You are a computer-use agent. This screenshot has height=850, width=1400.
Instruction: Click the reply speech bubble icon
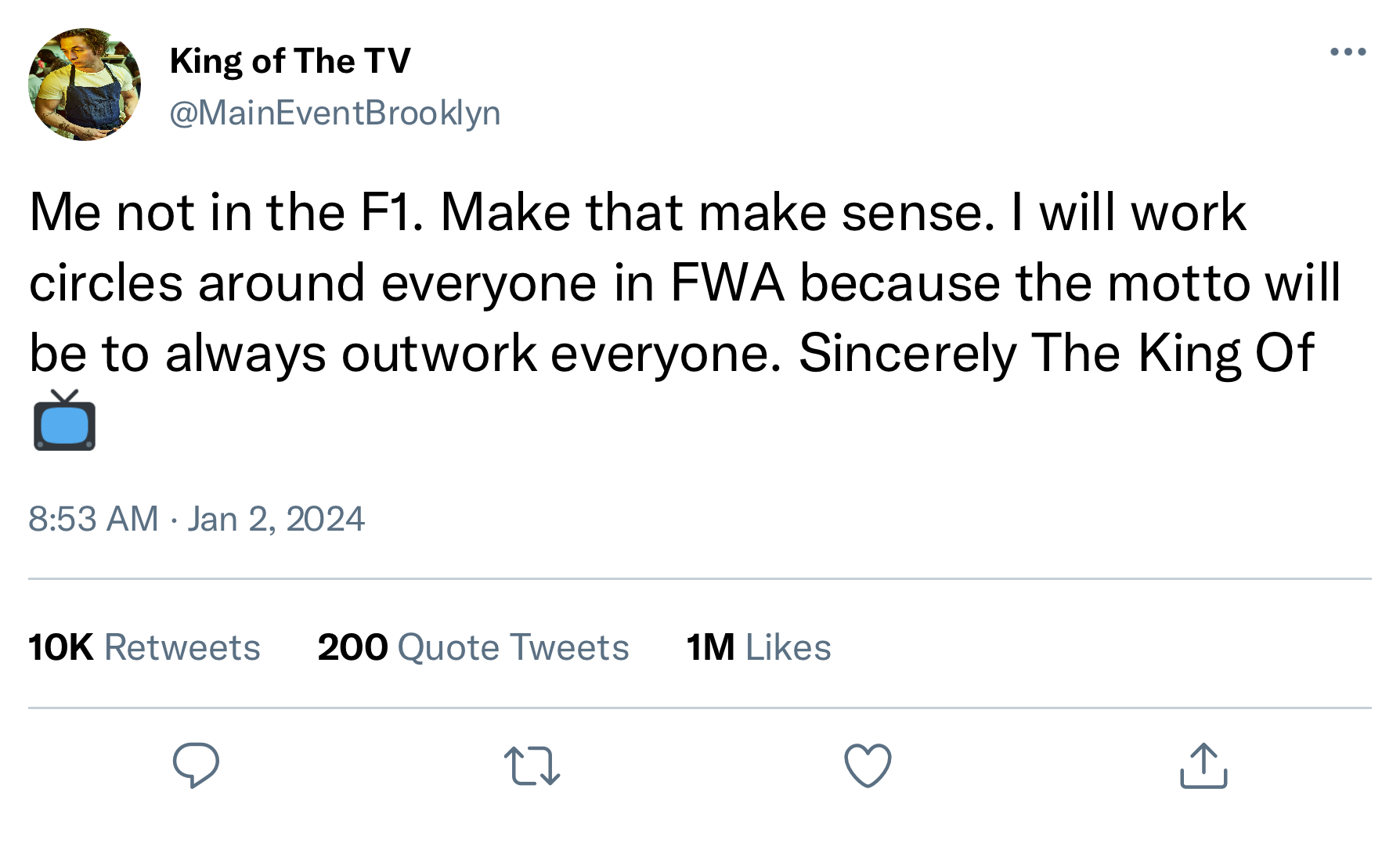coord(196,765)
